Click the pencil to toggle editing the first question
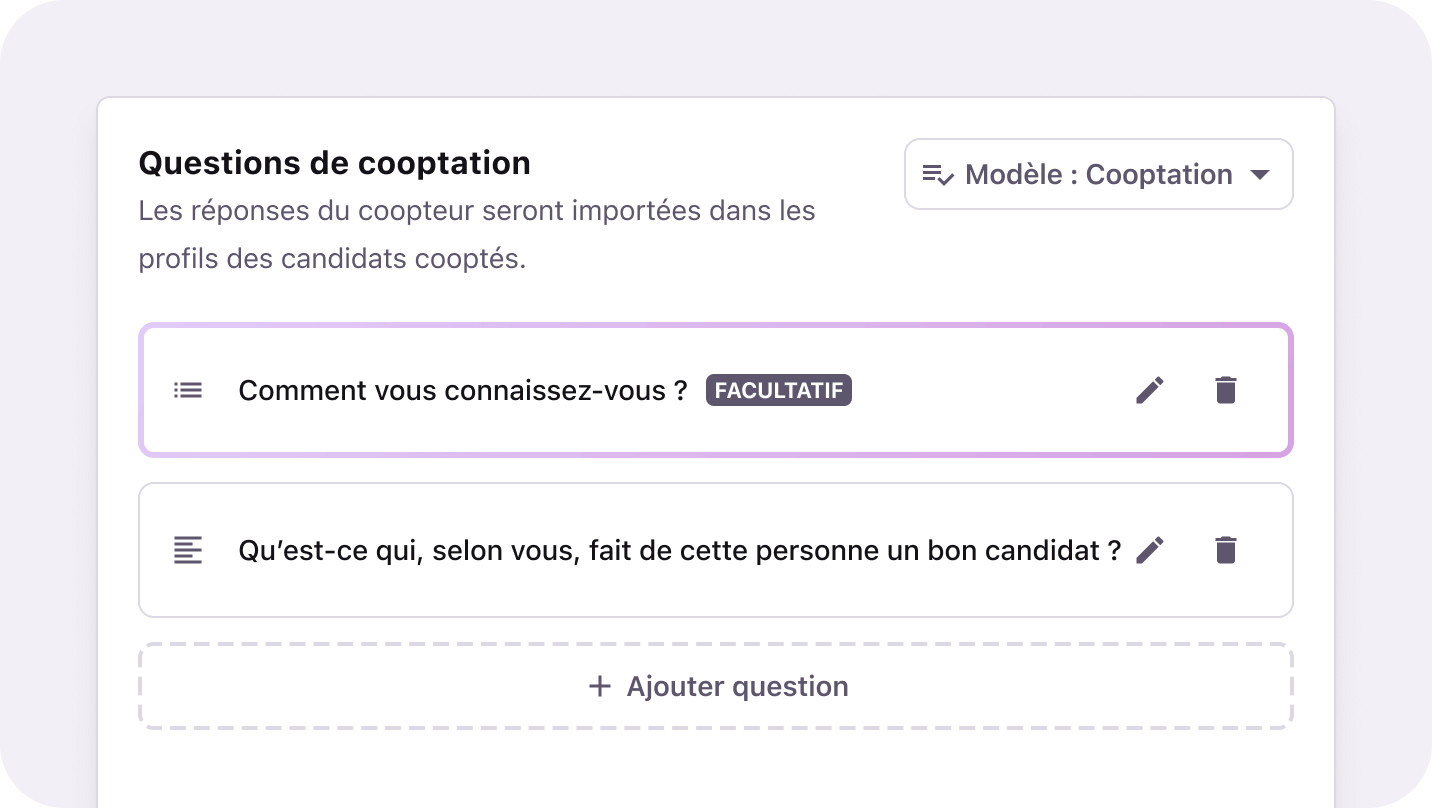The image size is (1432, 808). pos(1150,390)
